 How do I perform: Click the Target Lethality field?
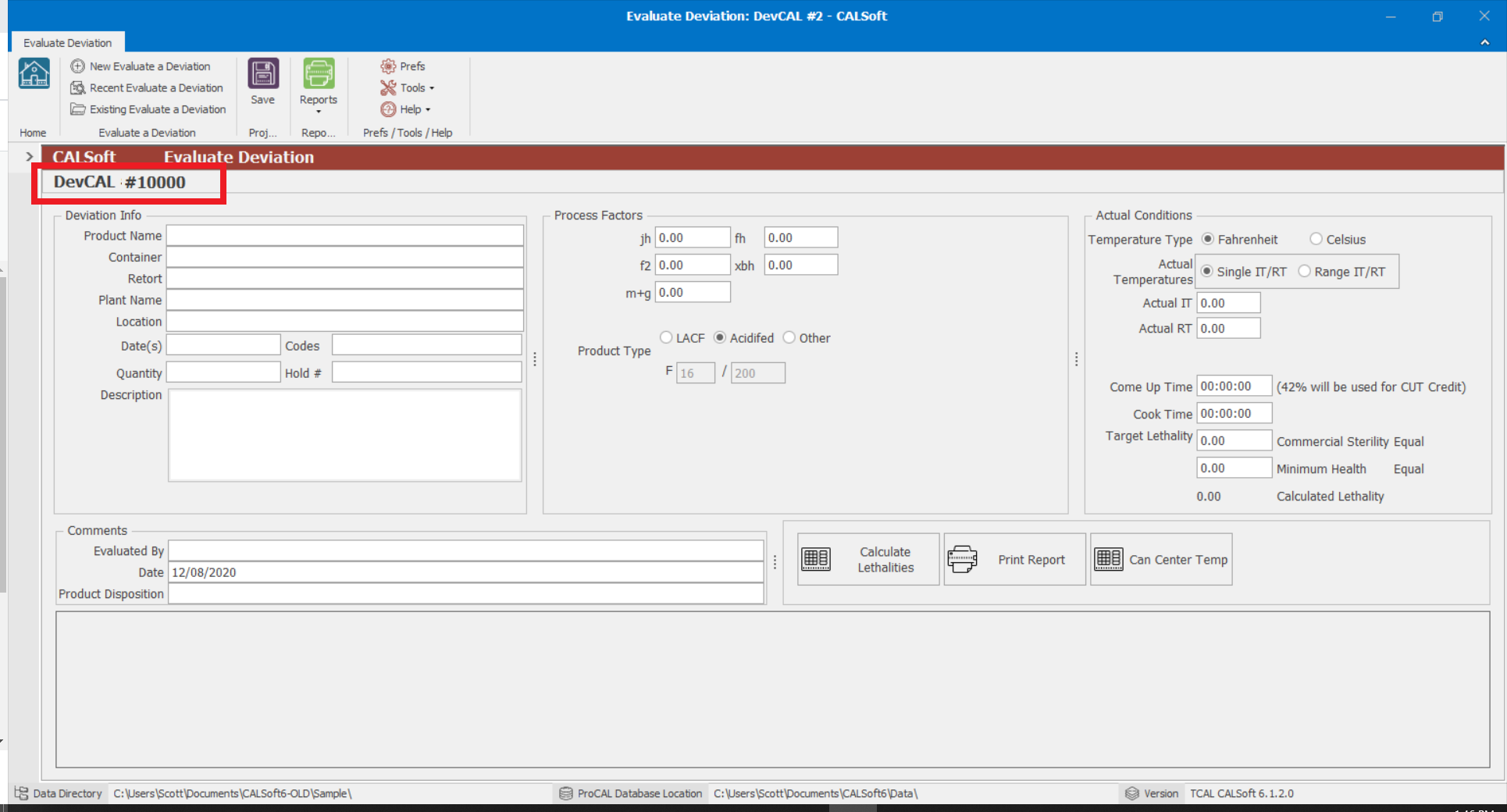(x=1234, y=440)
